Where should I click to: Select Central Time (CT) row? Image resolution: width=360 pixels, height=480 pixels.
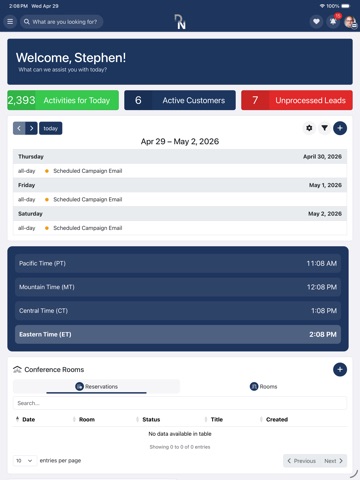[x=178, y=311]
